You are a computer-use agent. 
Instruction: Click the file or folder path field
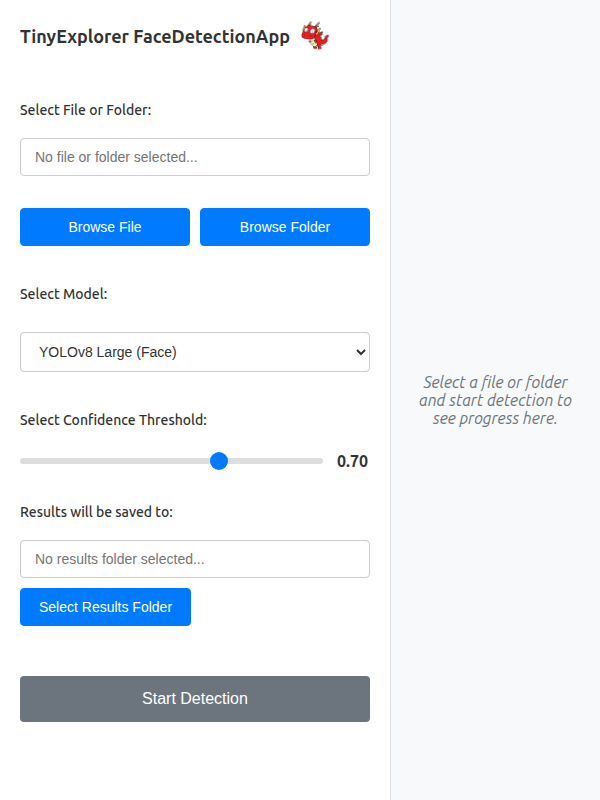tap(195, 157)
